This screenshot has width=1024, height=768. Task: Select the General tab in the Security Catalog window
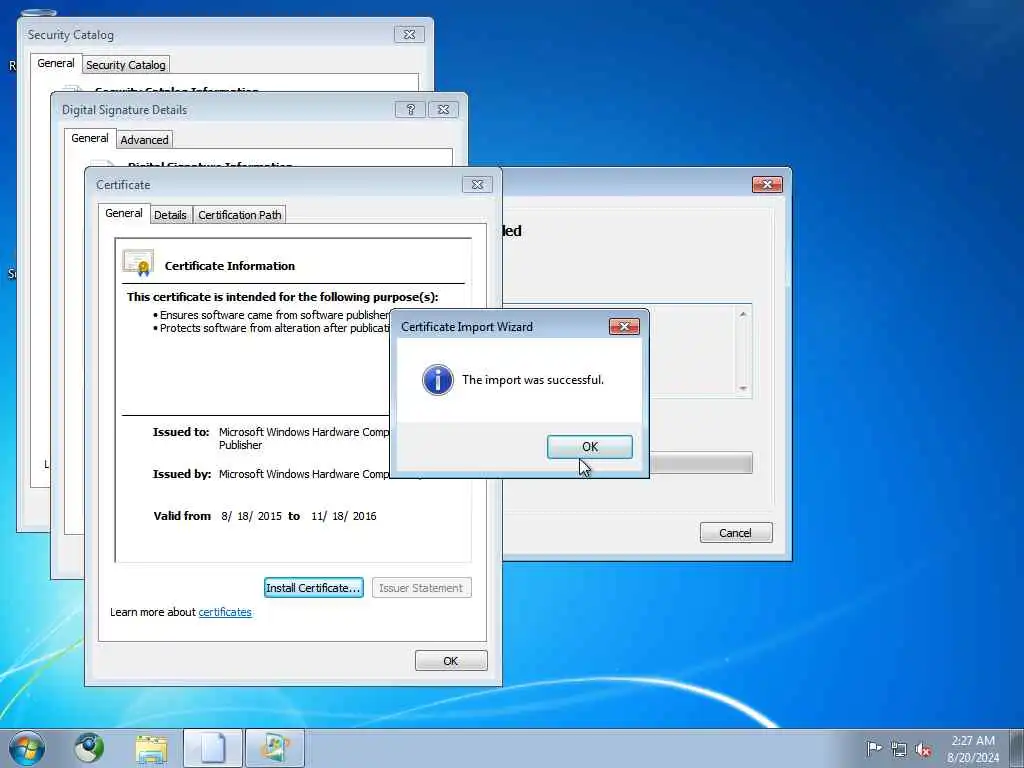coord(56,63)
